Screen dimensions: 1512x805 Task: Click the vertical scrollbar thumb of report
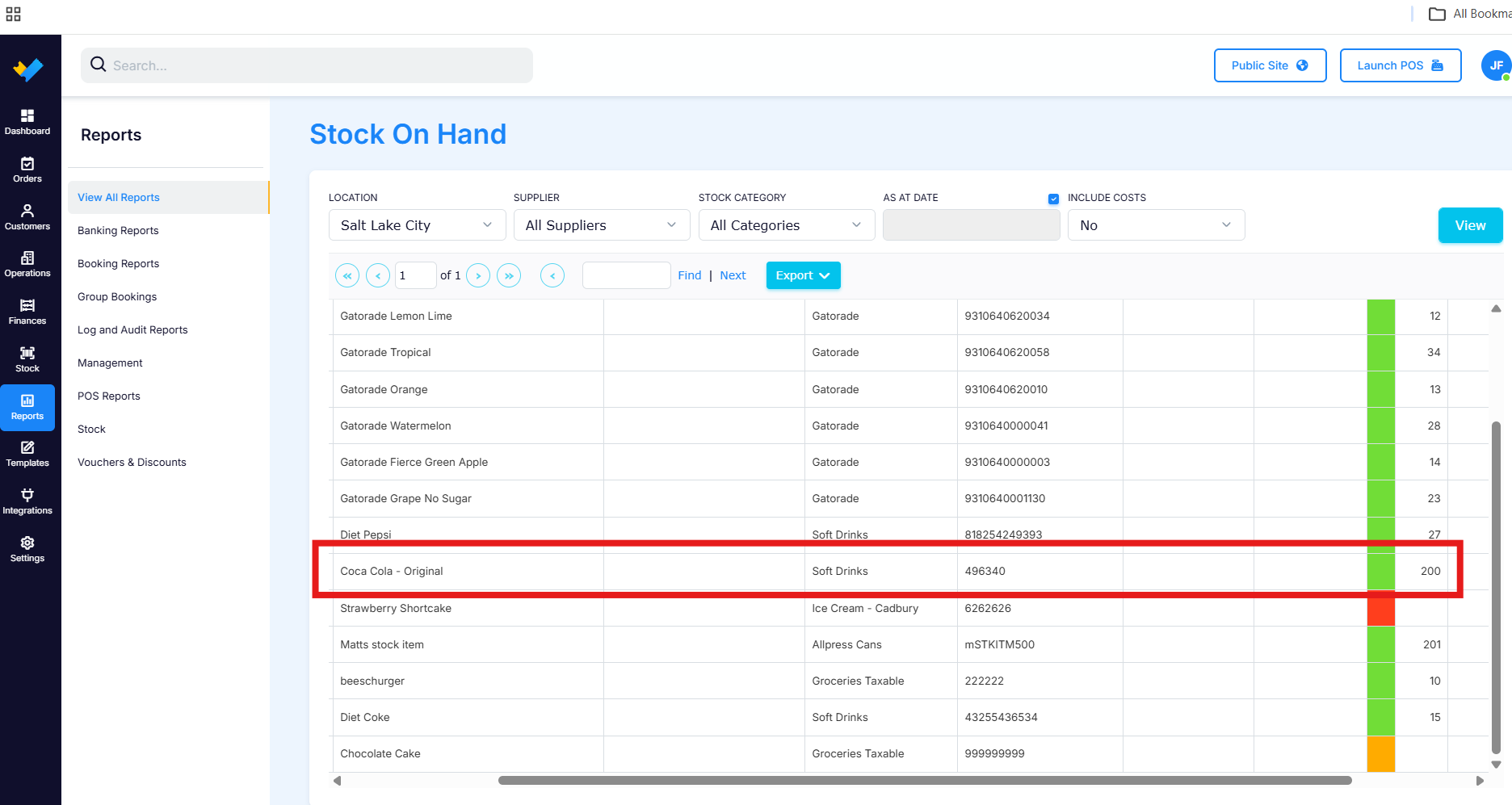[1496, 587]
